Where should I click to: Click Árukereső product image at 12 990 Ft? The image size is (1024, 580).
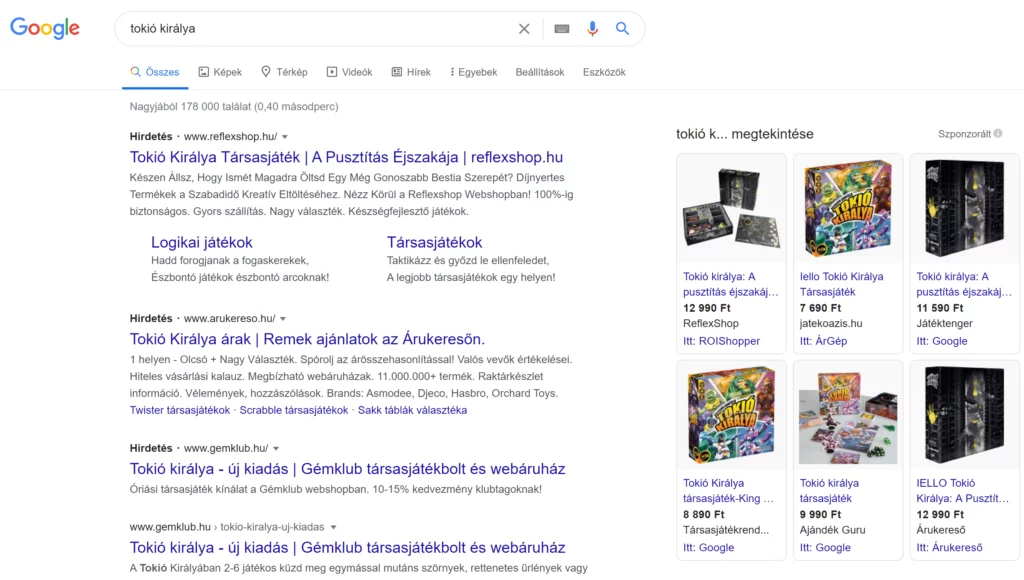(x=965, y=415)
